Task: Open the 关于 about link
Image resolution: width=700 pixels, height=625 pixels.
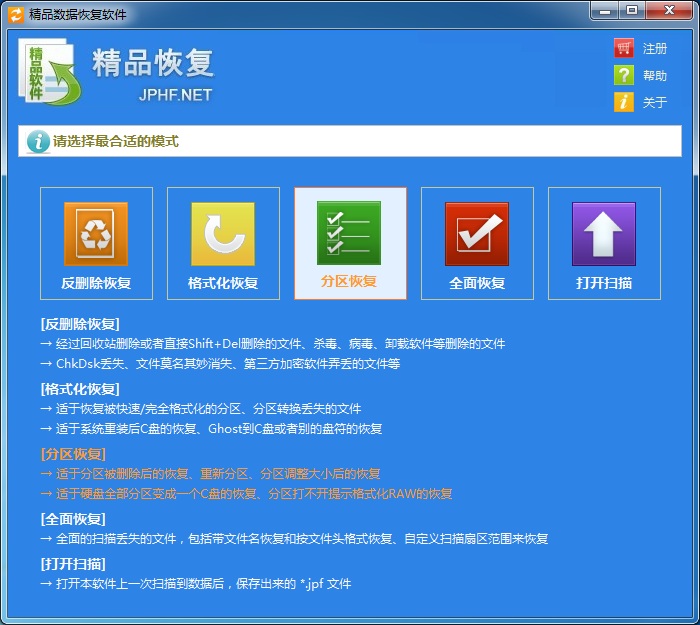Action: (654, 102)
